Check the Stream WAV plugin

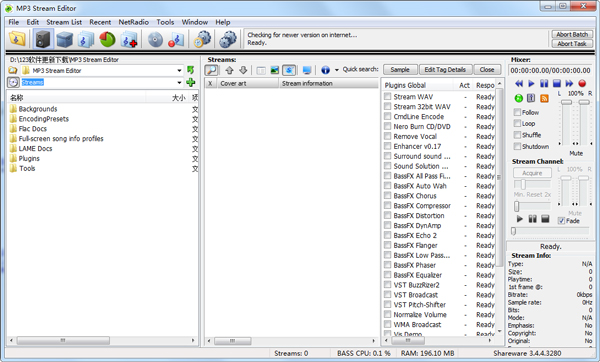(388, 96)
